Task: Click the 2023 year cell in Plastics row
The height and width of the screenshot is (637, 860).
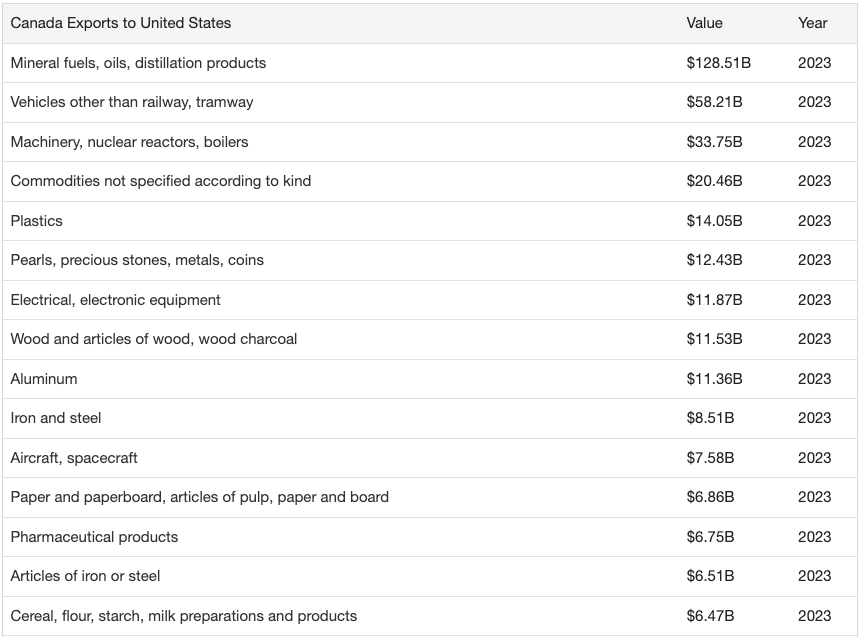Action: coord(814,221)
